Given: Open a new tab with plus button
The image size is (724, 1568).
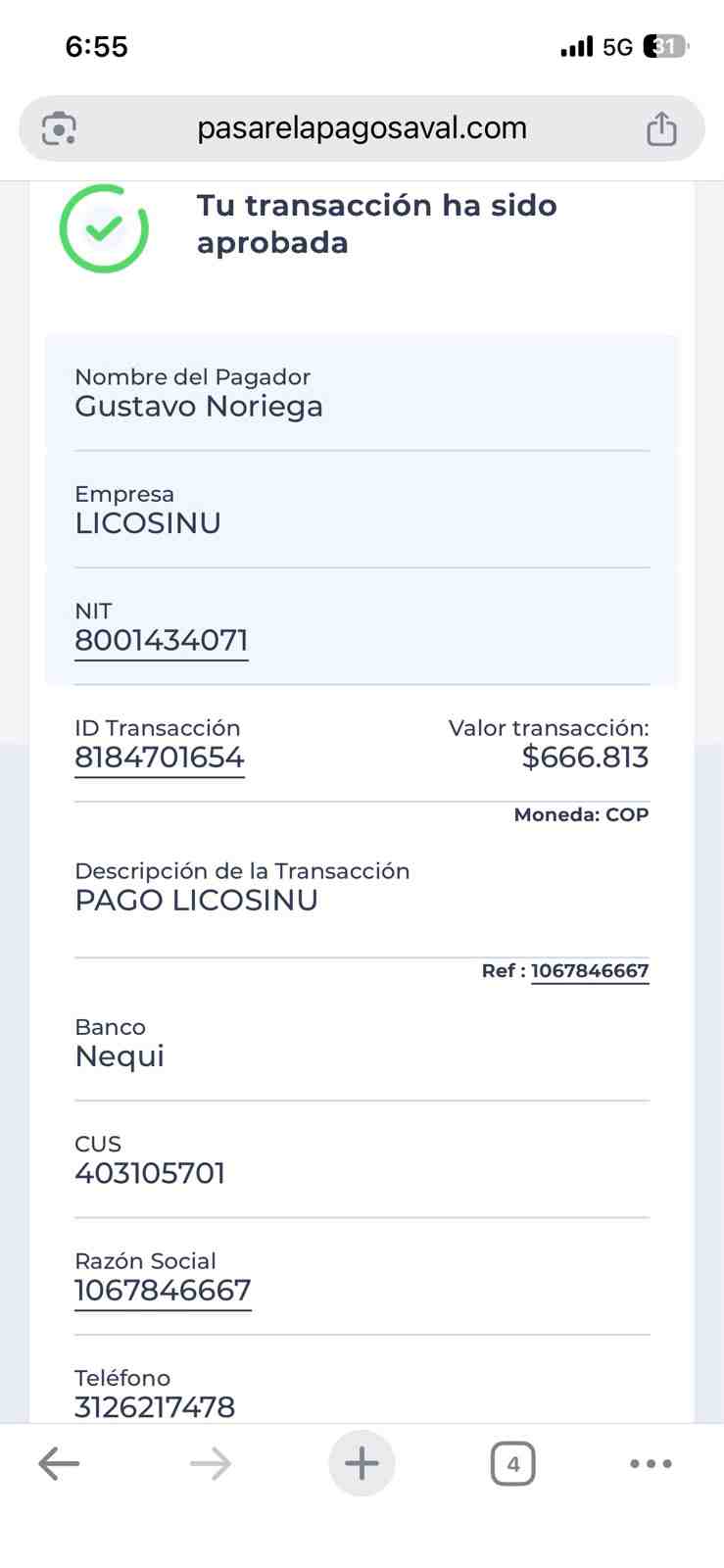Looking at the screenshot, I should [362, 1464].
